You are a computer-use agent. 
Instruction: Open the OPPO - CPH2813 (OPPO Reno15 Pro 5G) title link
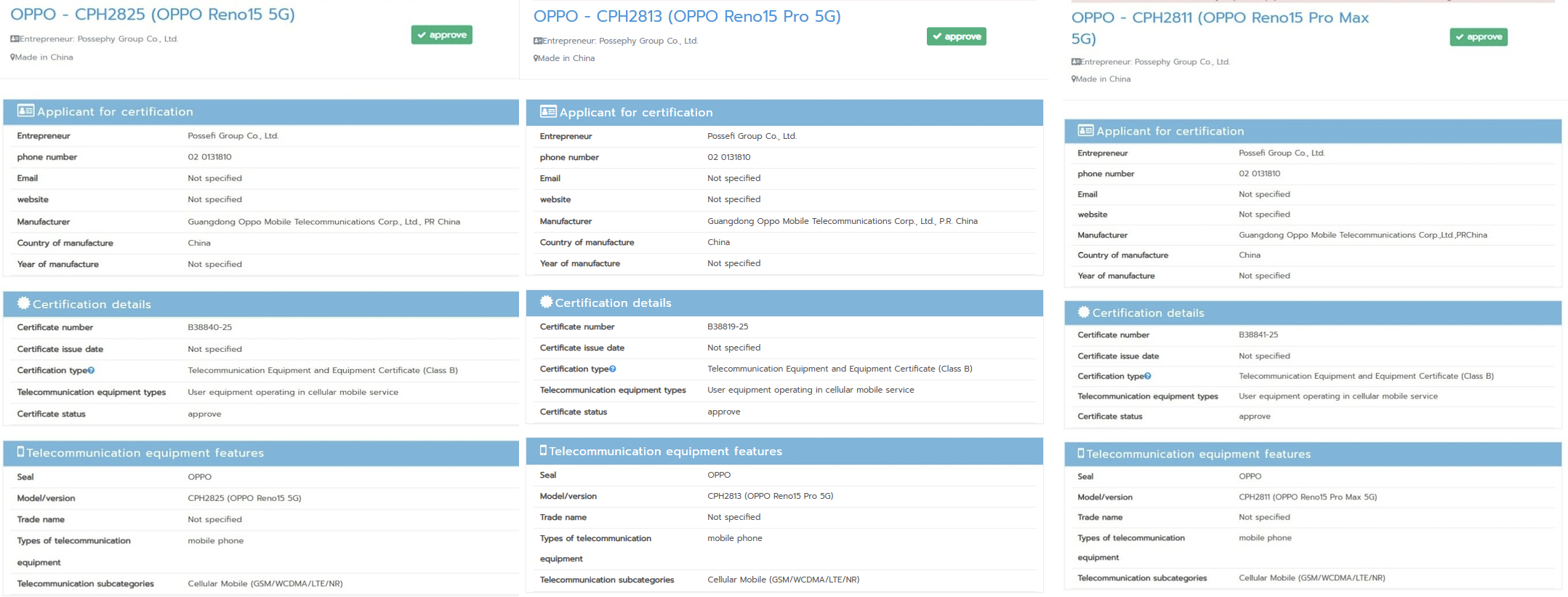click(687, 16)
